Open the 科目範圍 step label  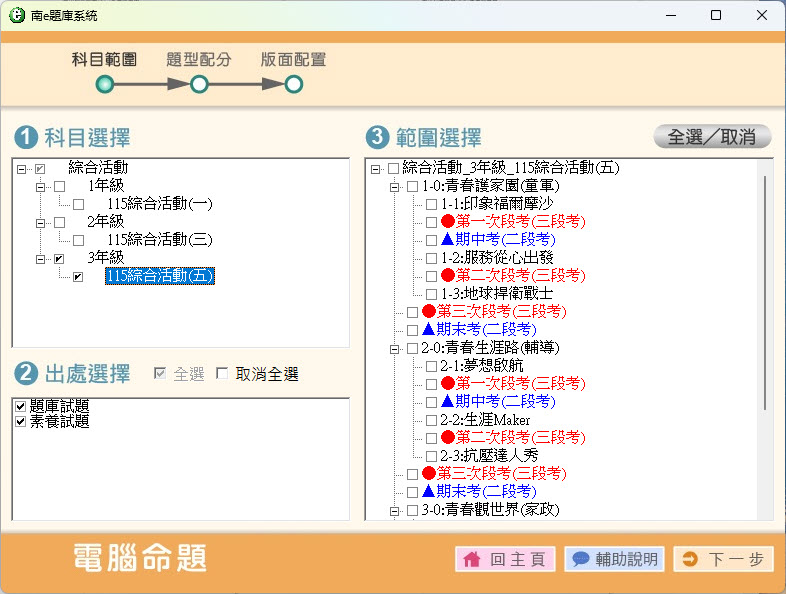coord(104,60)
